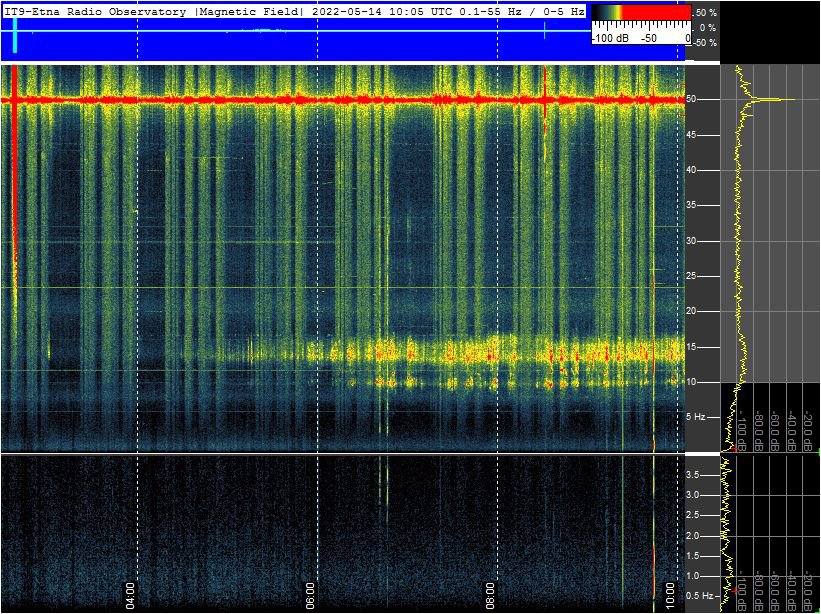Click the 25 Hz tick on frequency axis
The height and width of the screenshot is (614, 821).
[690, 276]
